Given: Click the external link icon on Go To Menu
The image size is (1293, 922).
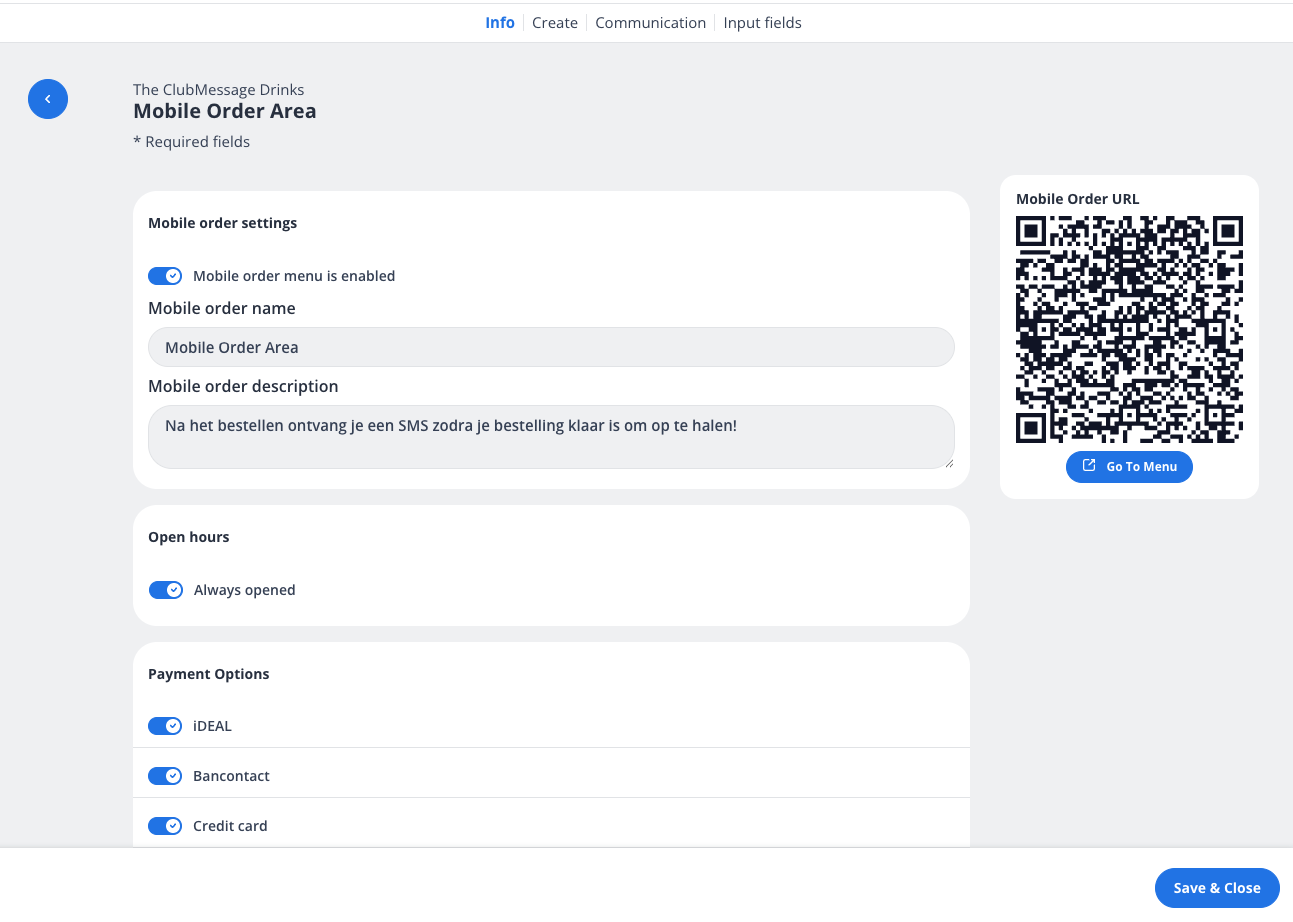Looking at the screenshot, I should click(x=1089, y=466).
